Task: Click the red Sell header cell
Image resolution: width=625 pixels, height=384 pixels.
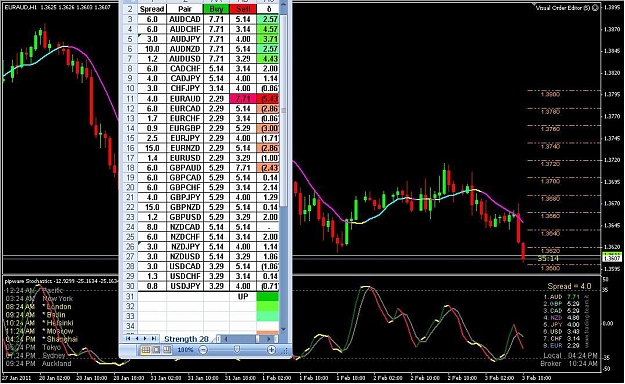Action: (x=243, y=9)
